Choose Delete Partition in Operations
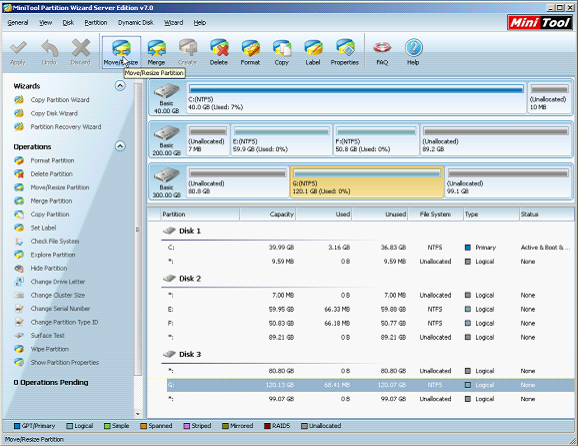Image resolution: width=578 pixels, height=446 pixels. pyautogui.click(x=51, y=174)
